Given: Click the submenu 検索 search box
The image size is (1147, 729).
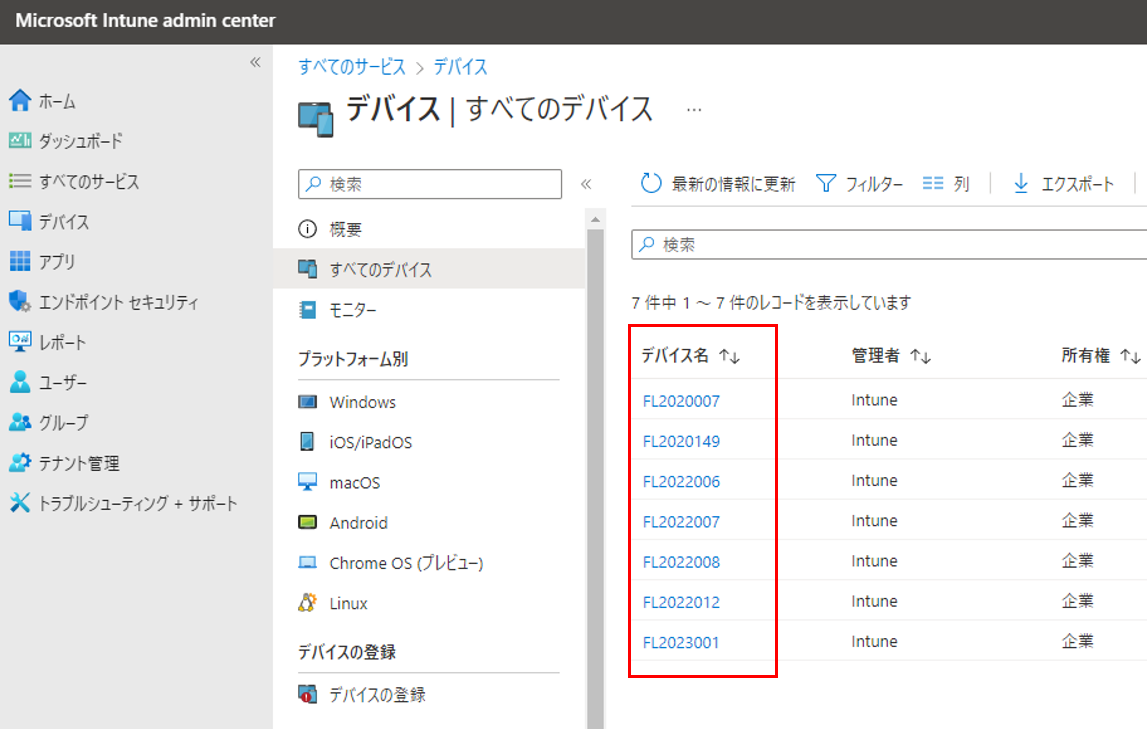Looking at the screenshot, I should tap(430, 184).
